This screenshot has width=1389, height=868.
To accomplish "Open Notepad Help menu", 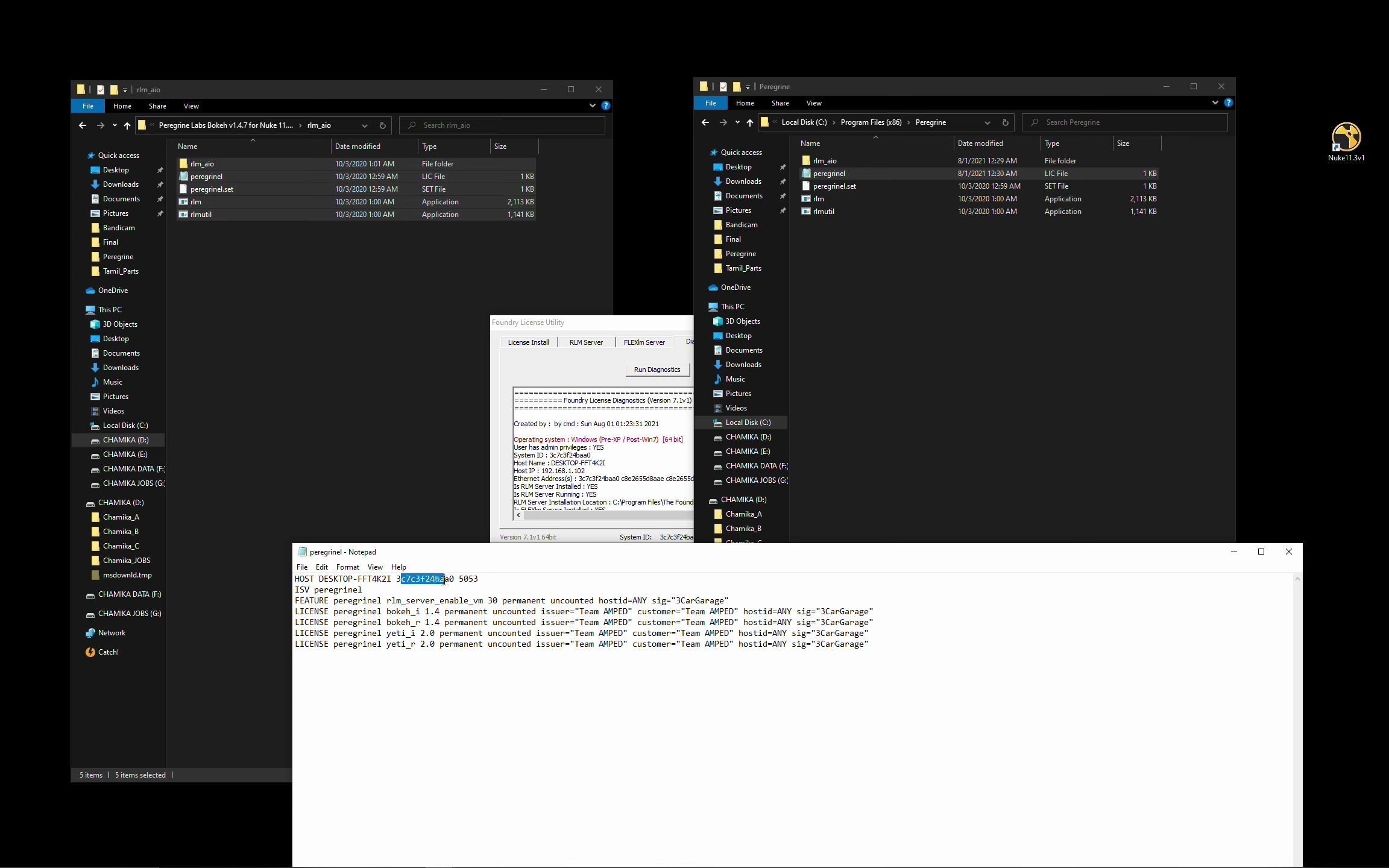I will pos(398,567).
